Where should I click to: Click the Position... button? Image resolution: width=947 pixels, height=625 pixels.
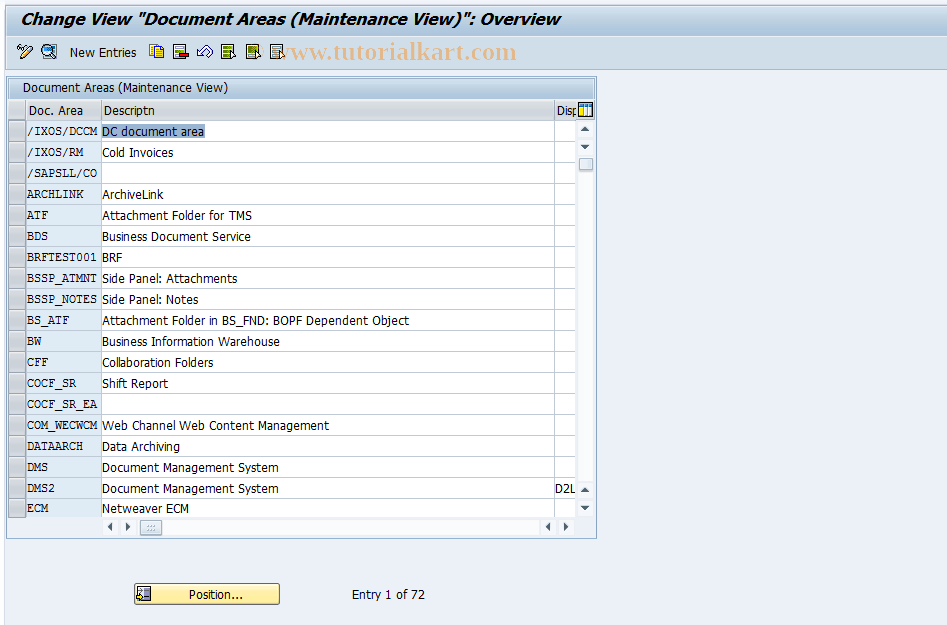point(206,594)
